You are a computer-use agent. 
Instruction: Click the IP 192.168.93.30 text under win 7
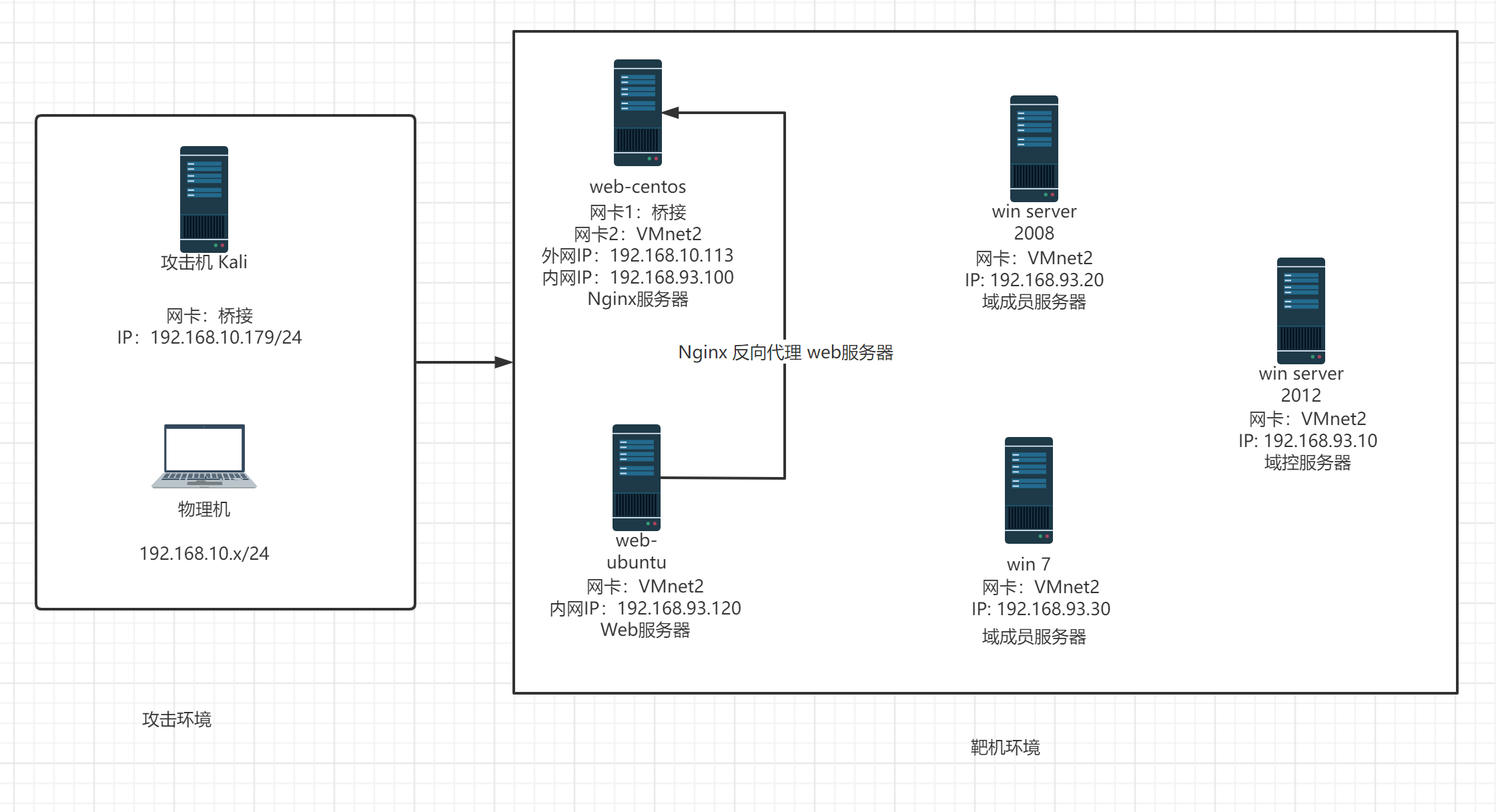click(1040, 609)
